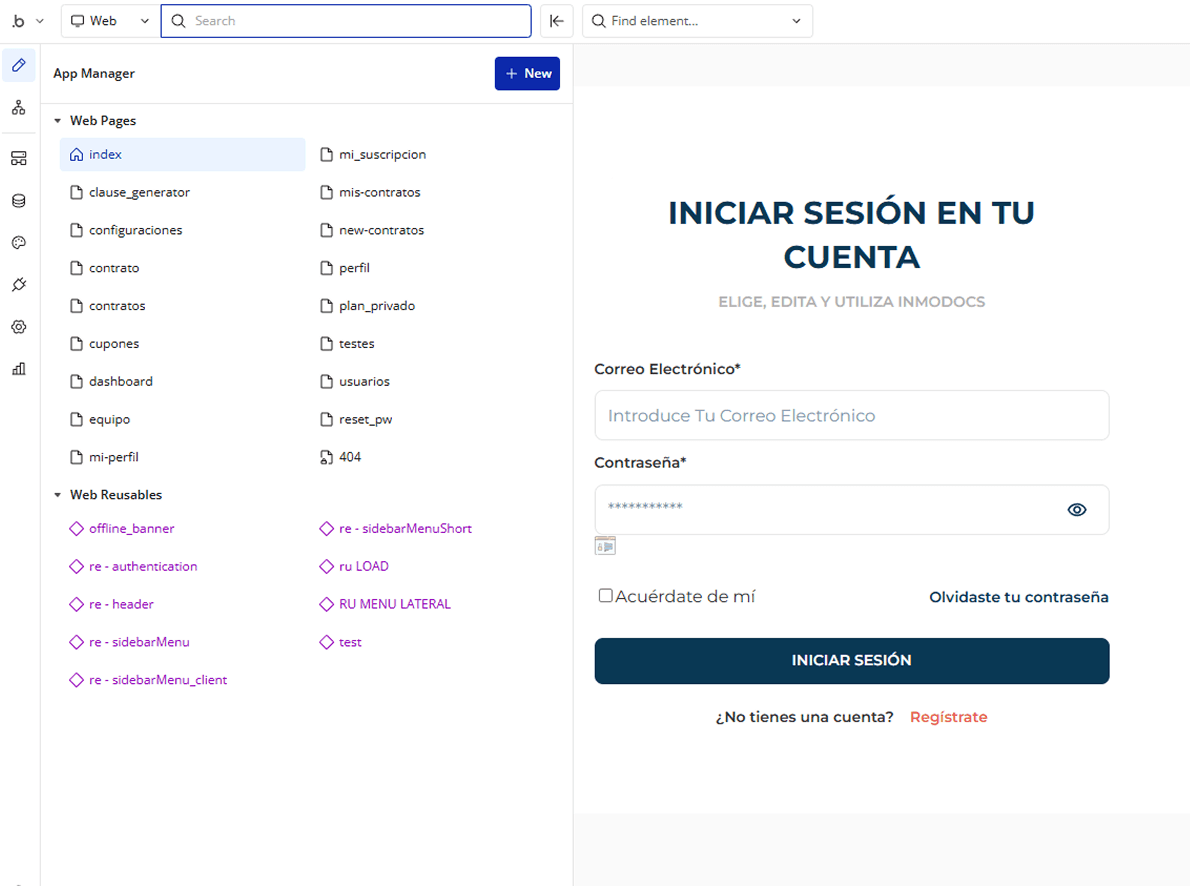Click the page icon next to dashboard
This screenshot has width=1190, height=886.
coord(76,381)
